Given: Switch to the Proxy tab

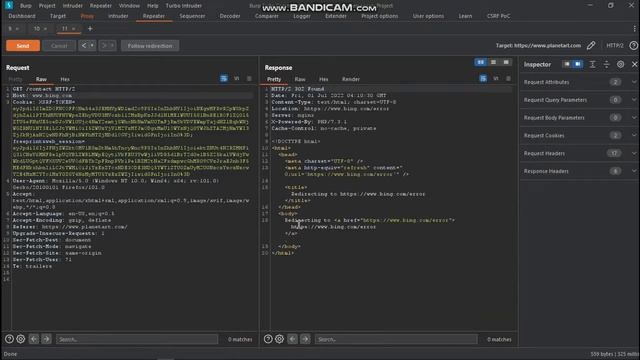Looking at the screenshot, I should tap(87, 16).
